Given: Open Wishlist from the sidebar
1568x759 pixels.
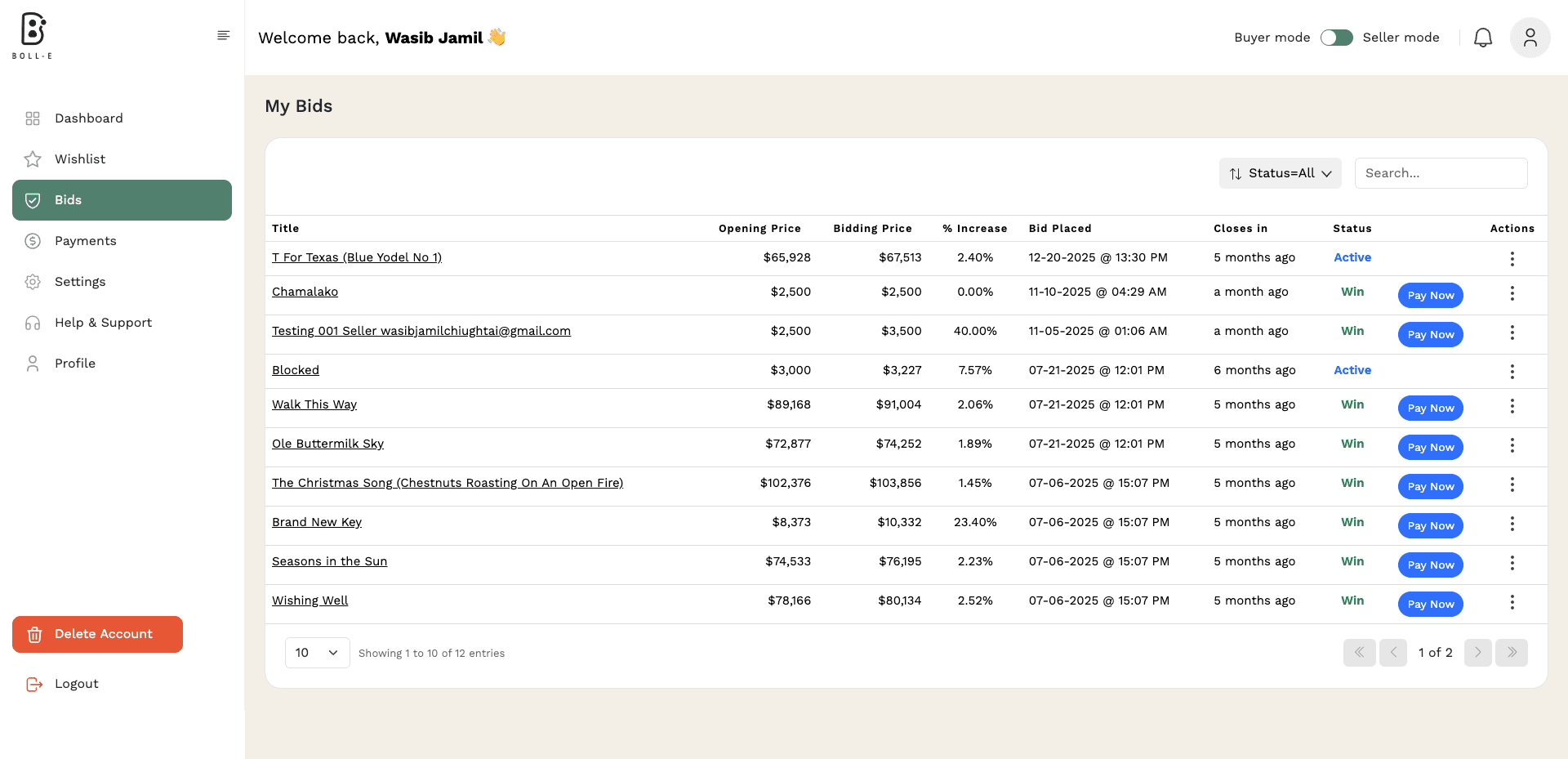Looking at the screenshot, I should (80, 159).
